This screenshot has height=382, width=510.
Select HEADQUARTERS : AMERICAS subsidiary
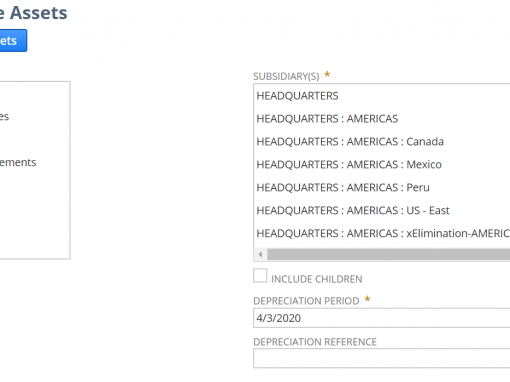click(x=382, y=119)
